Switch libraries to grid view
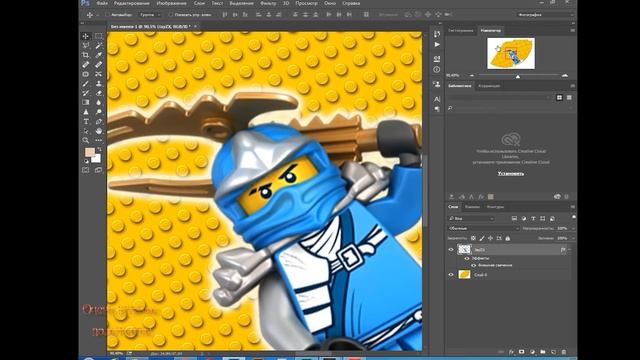The width and height of the screenshot is (640, 360). pyautogui.click(x=560, y=98)
